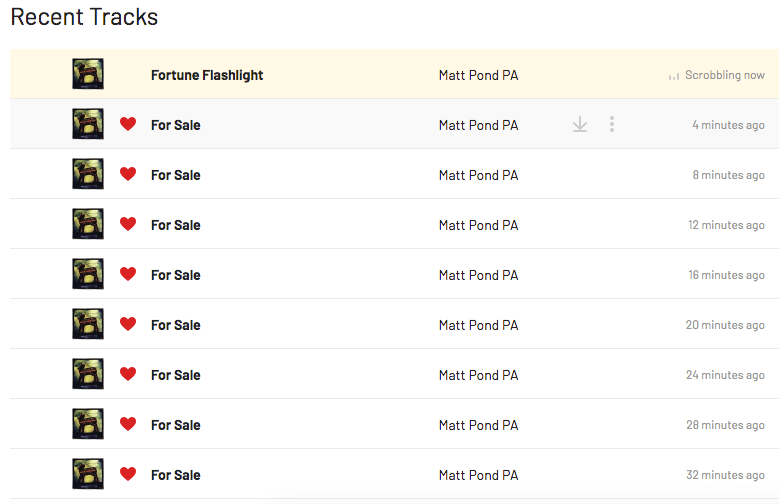Click album art of Fortune Flashlight
Image resolution: width=779 pixels, height=504 pixels.
[x=88, y=75]
